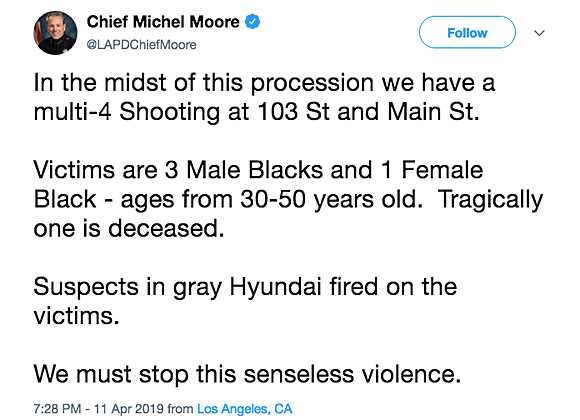Click 'We must stop this senseless violence'

(247, 374)
